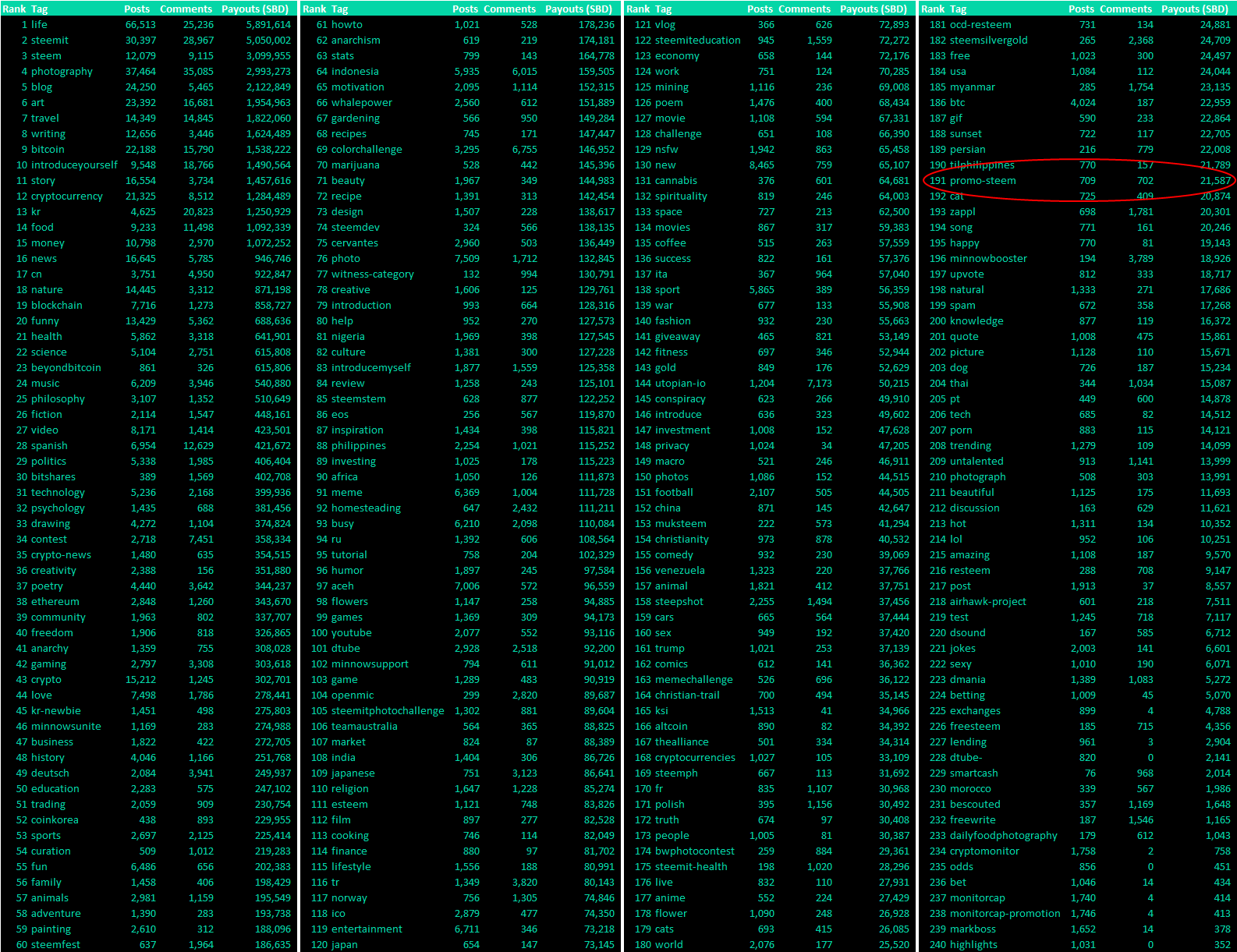Select the 'steemsilvergold' tag

pos(989,40)
